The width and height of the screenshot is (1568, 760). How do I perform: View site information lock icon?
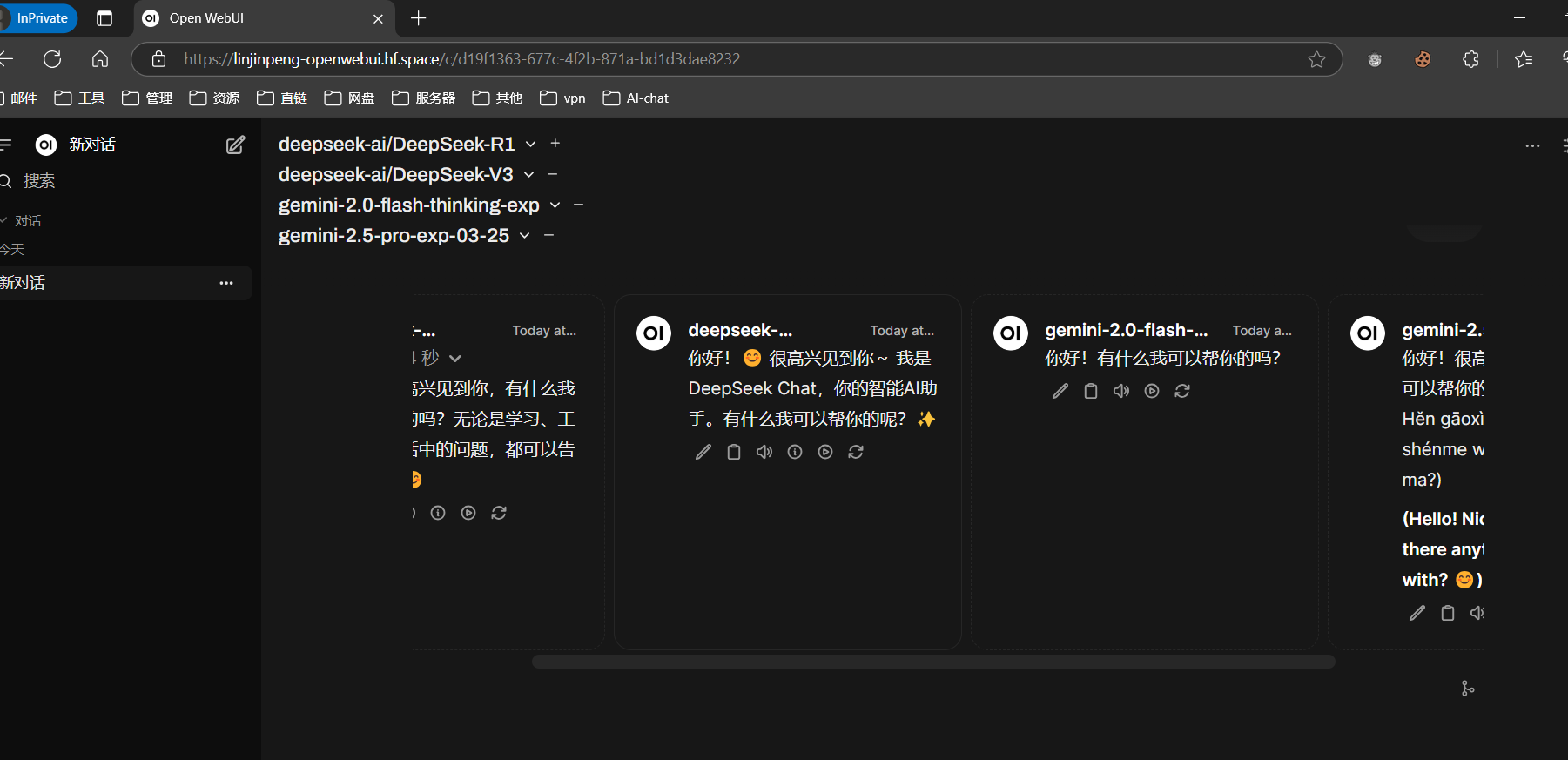pos(158,59)
